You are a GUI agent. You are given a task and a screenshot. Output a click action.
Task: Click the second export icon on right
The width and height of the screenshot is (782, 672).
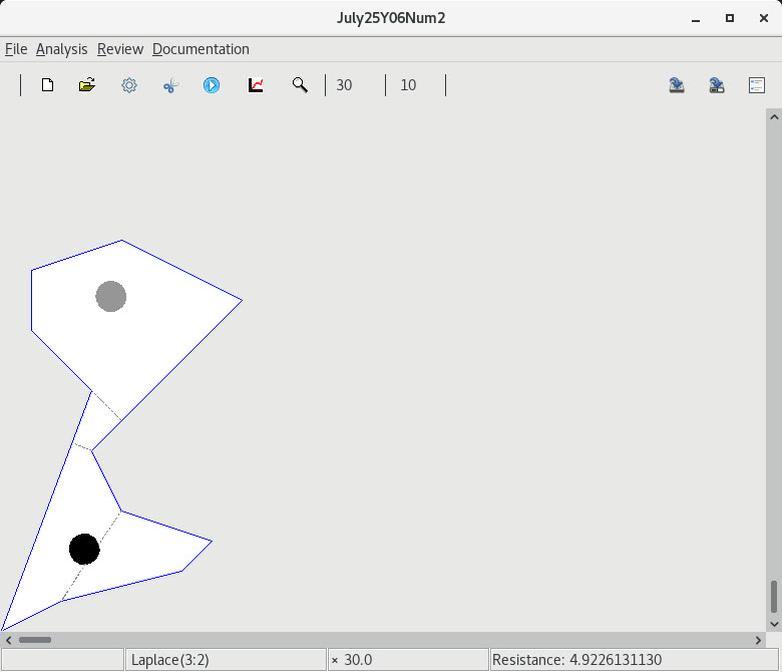717,85
